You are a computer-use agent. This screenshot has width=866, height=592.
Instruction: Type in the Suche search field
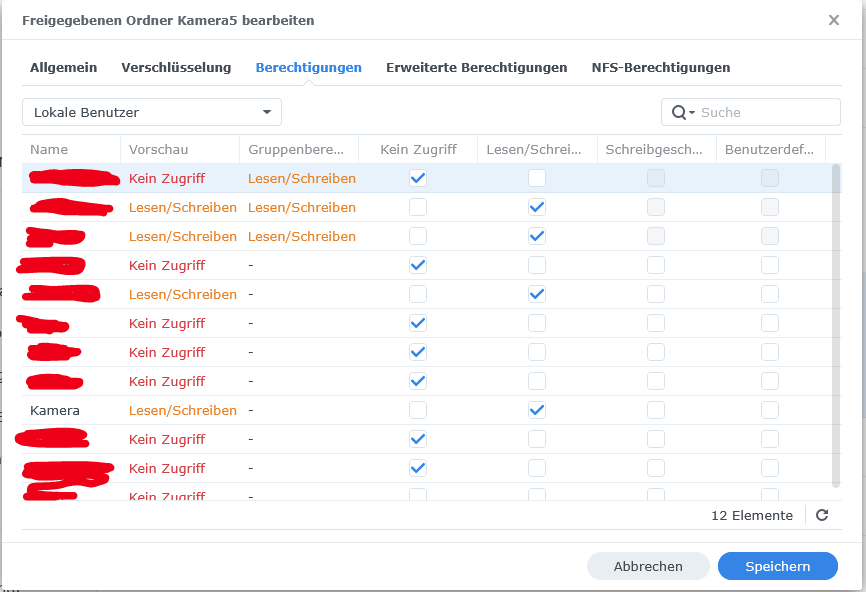765,113
